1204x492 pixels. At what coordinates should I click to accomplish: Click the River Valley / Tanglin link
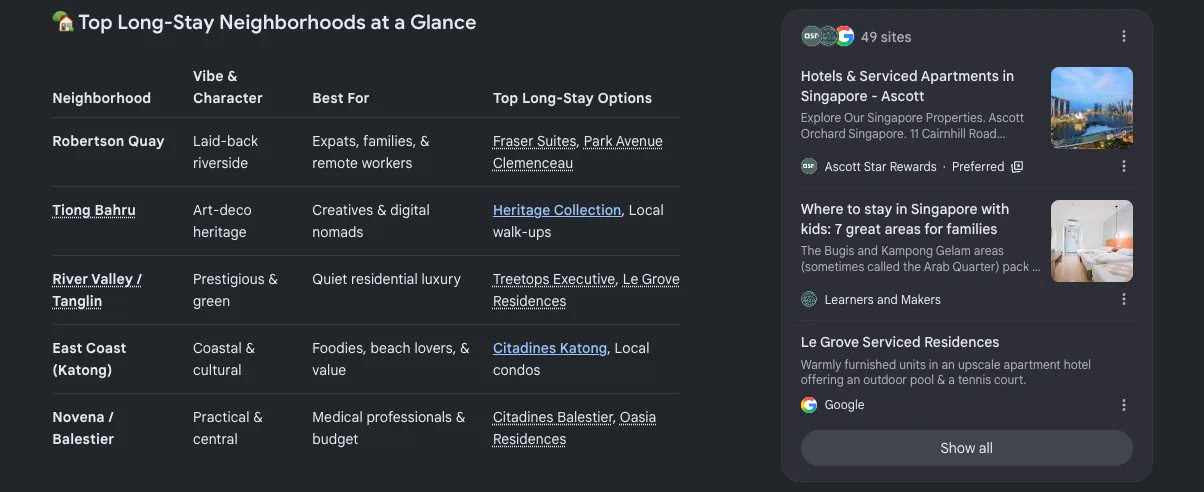coord(97,290)
